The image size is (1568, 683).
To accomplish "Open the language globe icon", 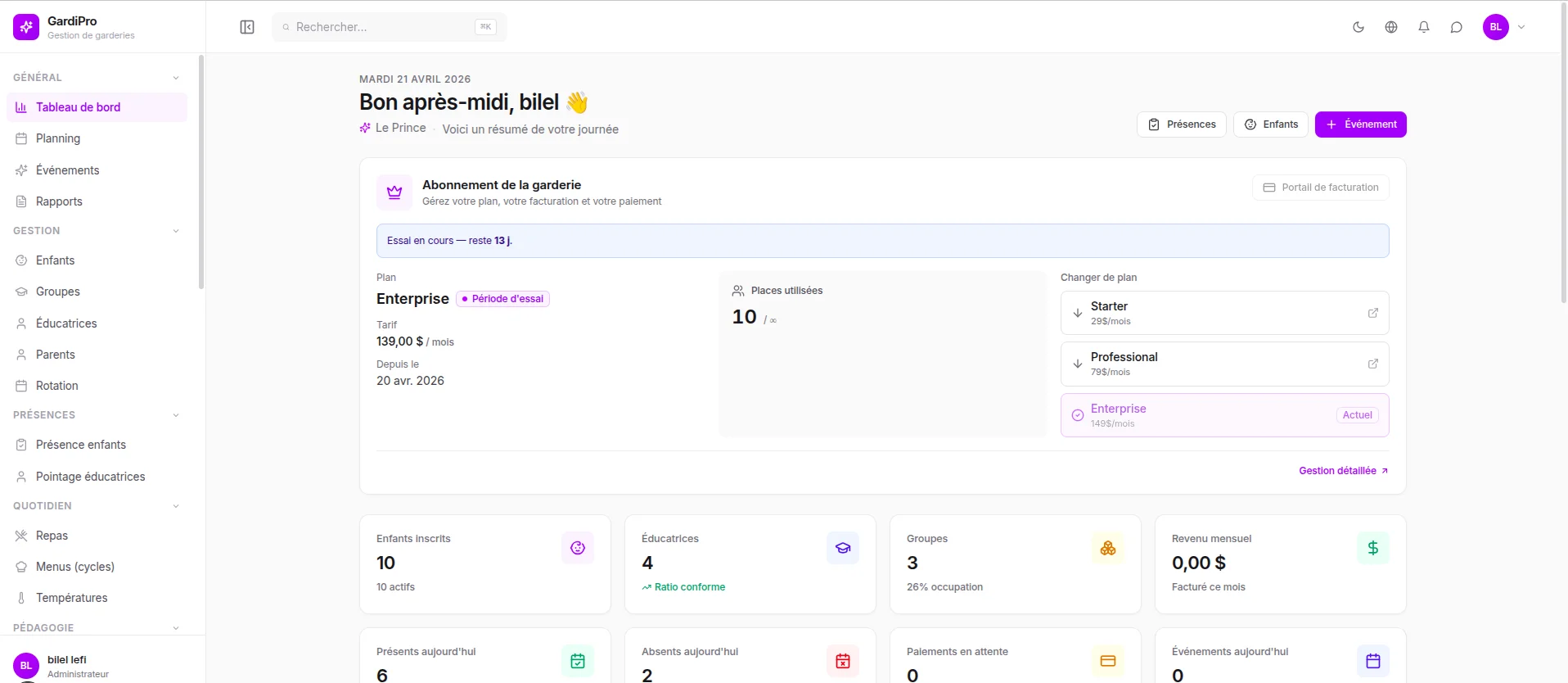I will click(x=1391, y=27).
